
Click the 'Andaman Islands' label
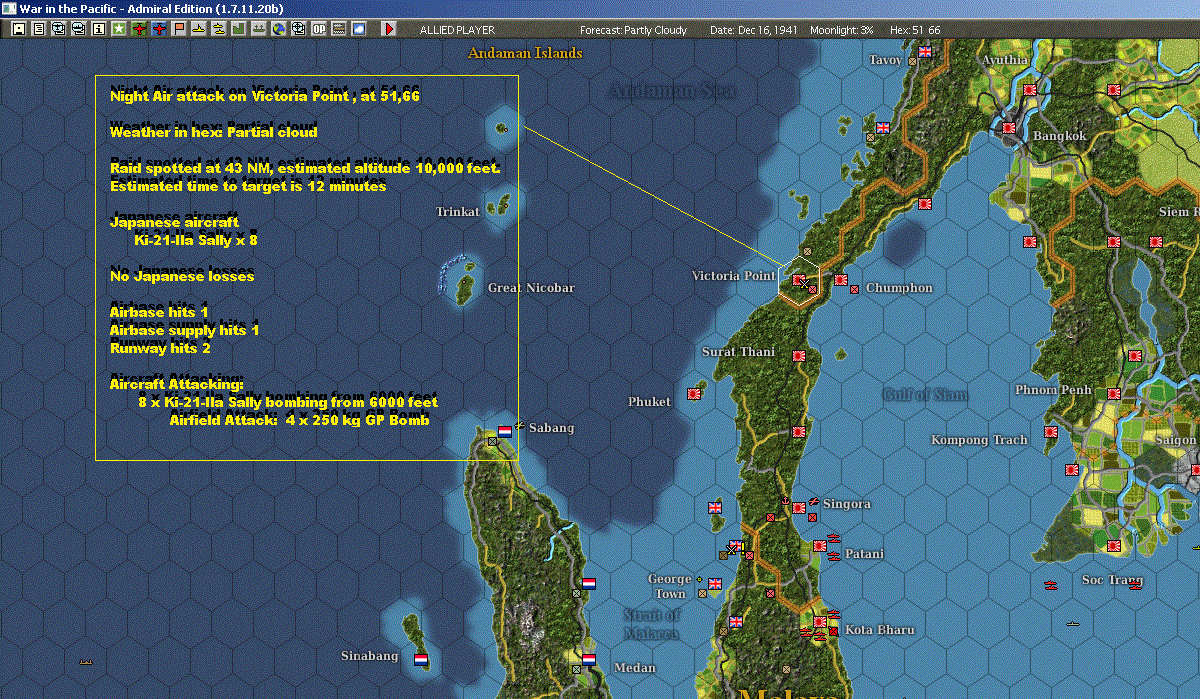525,53
